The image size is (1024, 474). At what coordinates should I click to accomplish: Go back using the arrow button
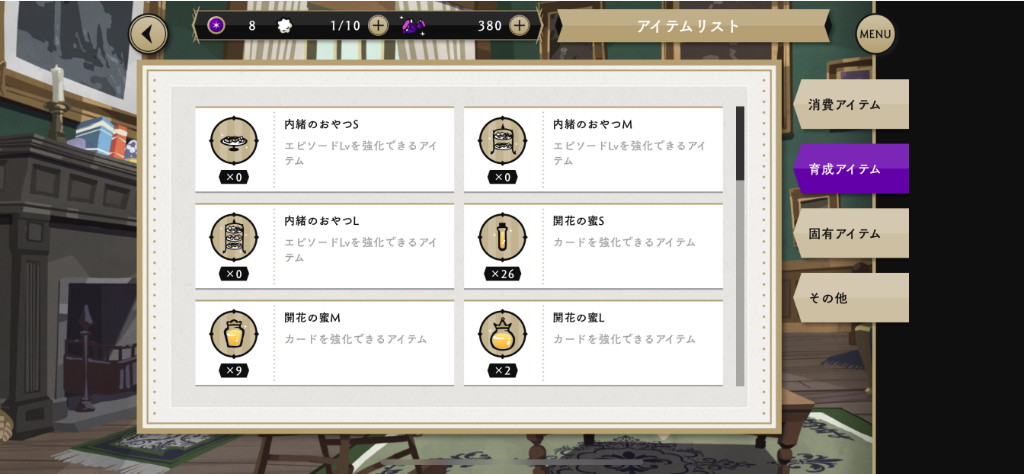coord(148,33)
